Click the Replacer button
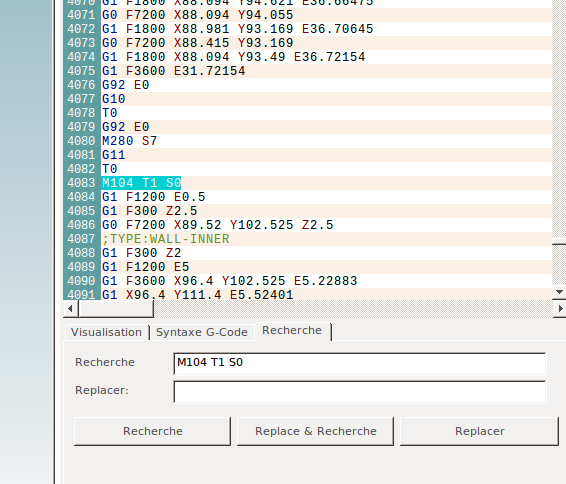This screenshot has height=484, width=566. [x=479, y=431]
